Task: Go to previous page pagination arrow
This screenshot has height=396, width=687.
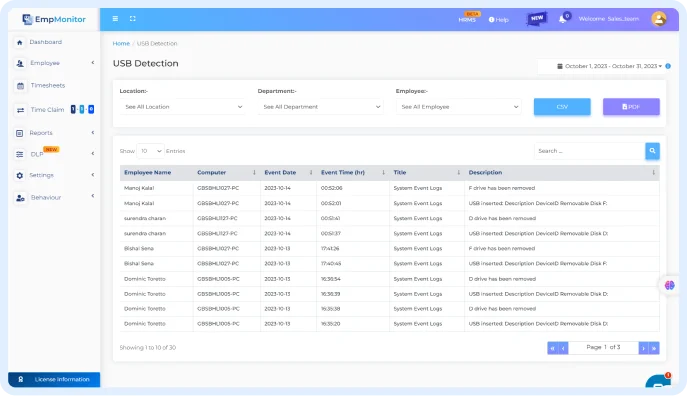Action: coord(563,348)
